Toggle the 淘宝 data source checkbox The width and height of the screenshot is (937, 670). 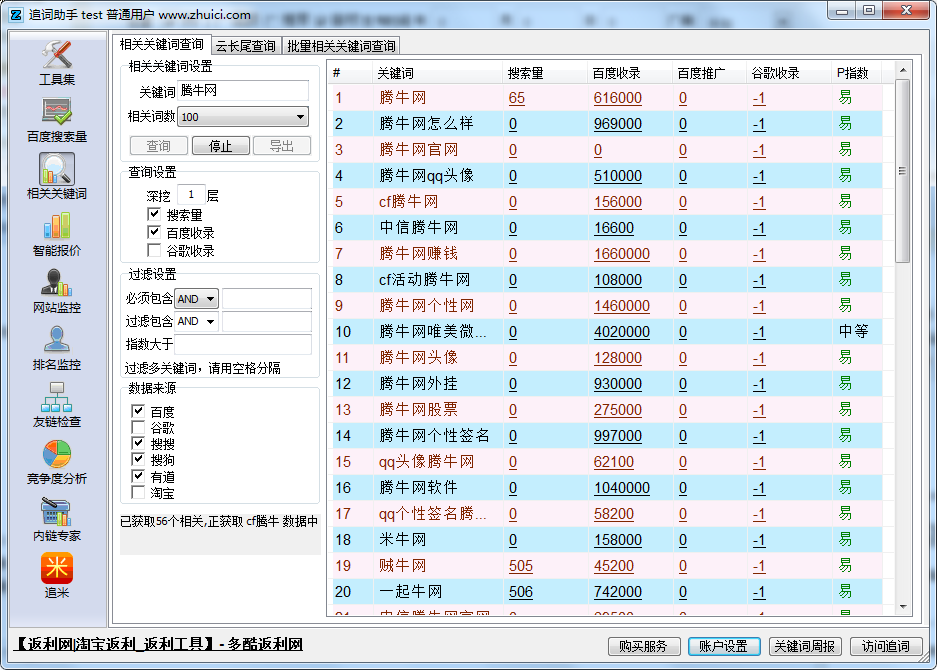coord(138,492)
